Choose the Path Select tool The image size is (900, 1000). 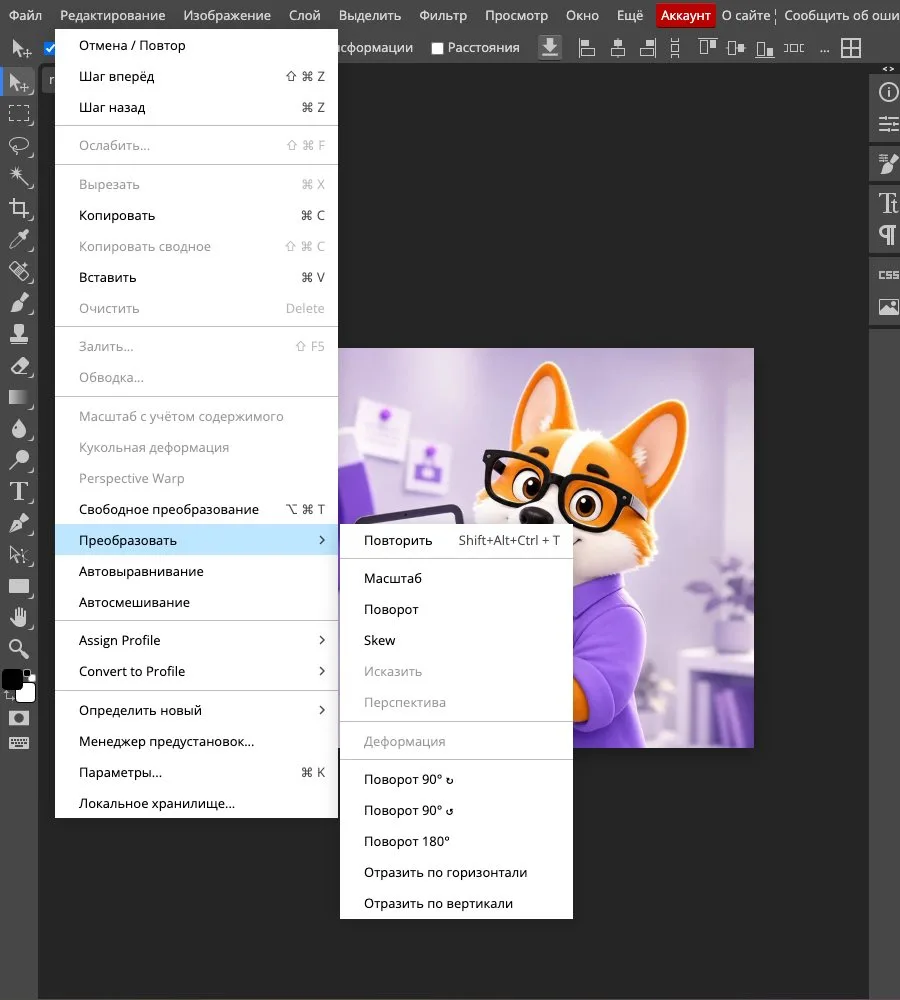[19, 555]
